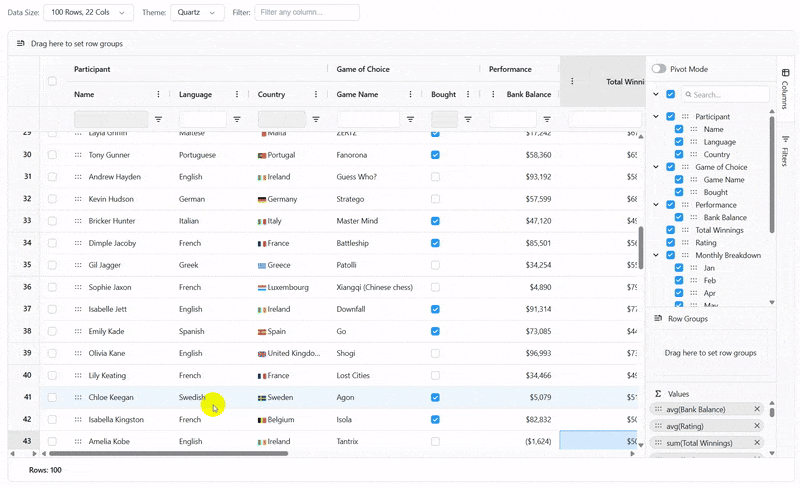Toggle the header select-all checkbox
The image size is (800, 489).
click(x=52, y=81)
